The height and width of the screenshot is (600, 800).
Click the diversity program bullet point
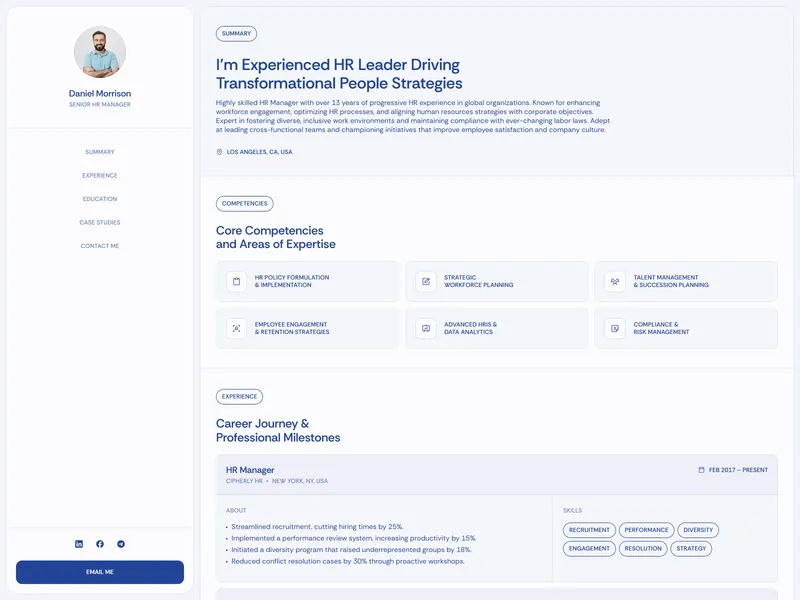click(352, 550)
